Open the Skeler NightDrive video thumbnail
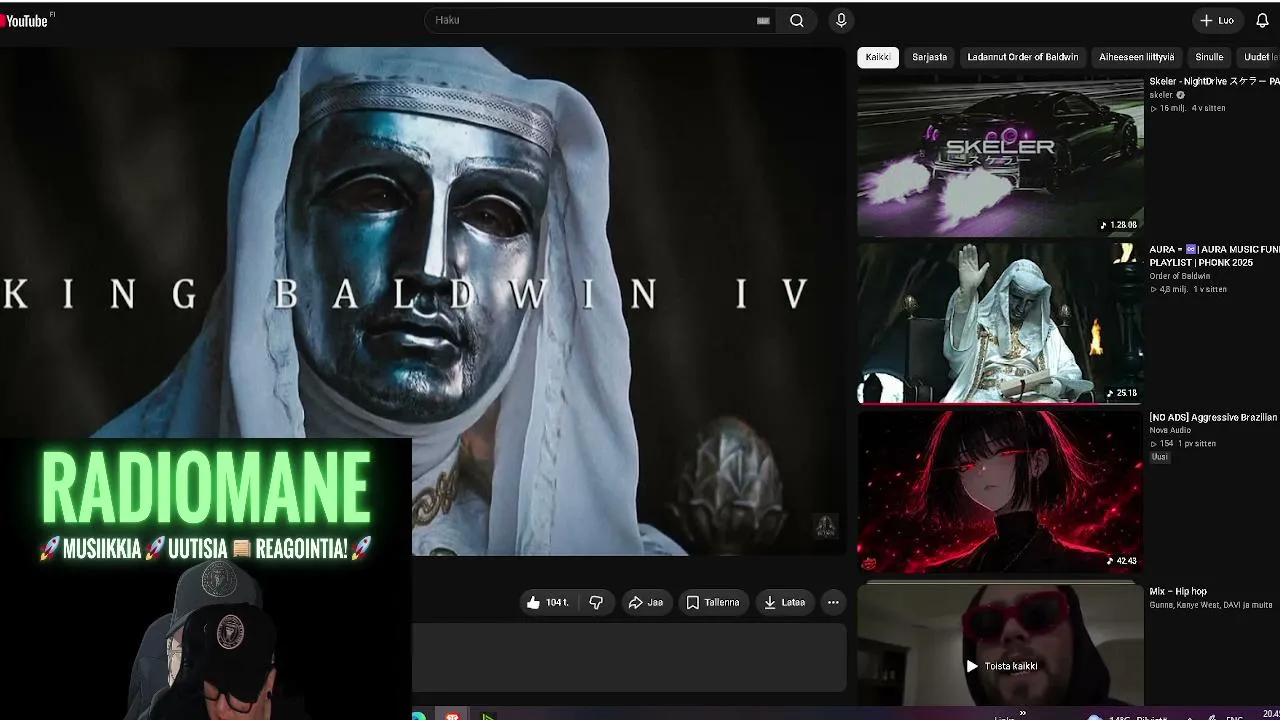The image size is (1280, 720). click(1000, 157)
